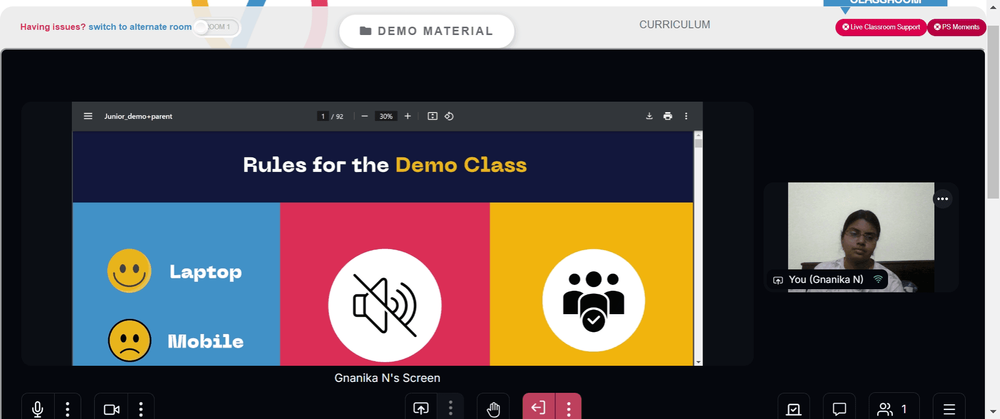Click Live Classroom Support button
This screenshot has height=419, width=1000.
tap(881, 27)
